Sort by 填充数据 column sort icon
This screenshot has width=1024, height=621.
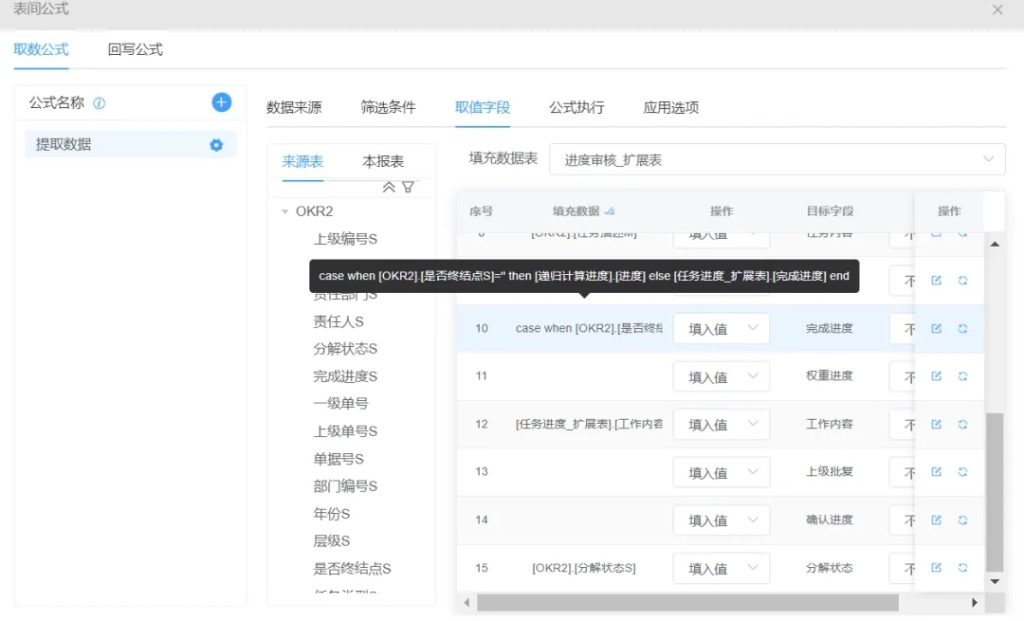coord(610,211)
